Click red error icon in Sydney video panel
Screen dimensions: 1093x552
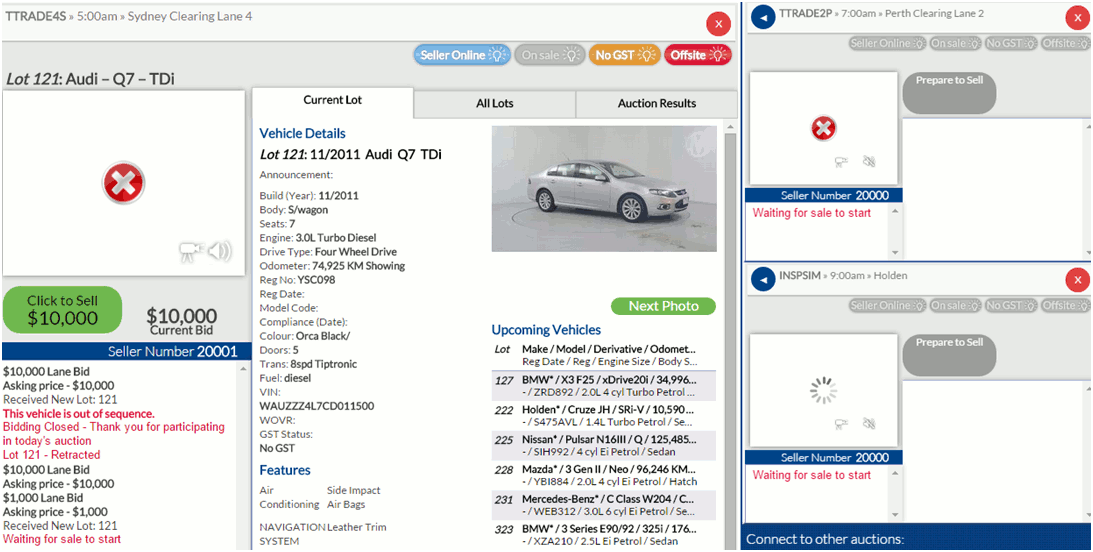(x=124, y=183)
